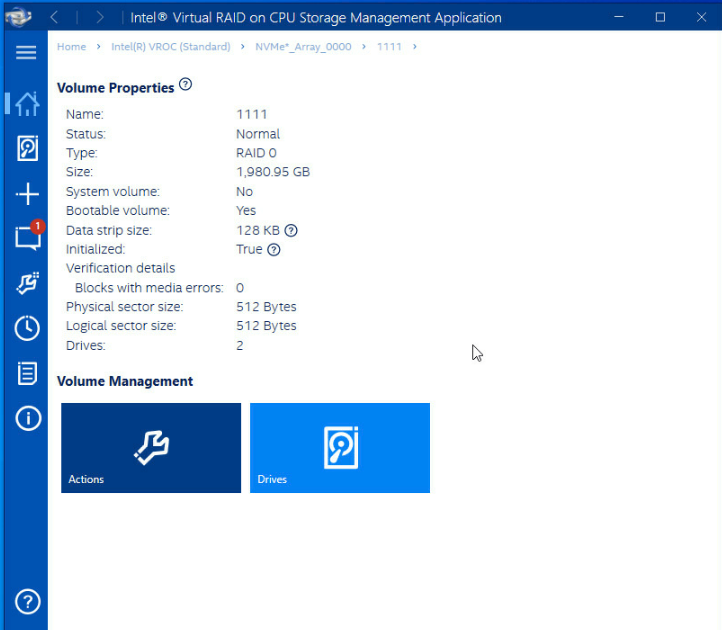722x630 pixels.
Task: Select the Logical sector size 512 Bytes
Action: [x=266, y=326]
